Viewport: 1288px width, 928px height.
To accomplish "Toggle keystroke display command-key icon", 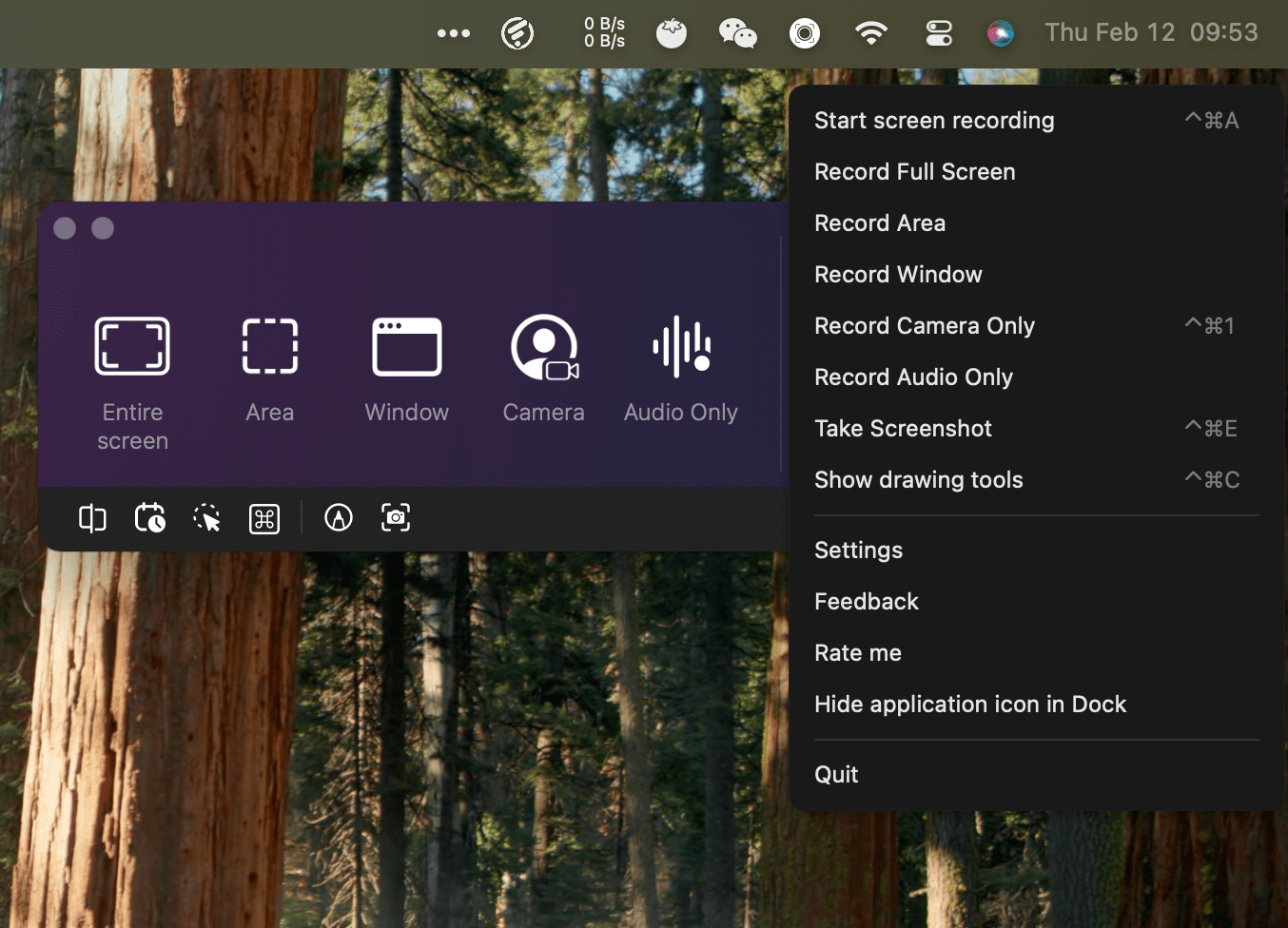I will (264, 518).
